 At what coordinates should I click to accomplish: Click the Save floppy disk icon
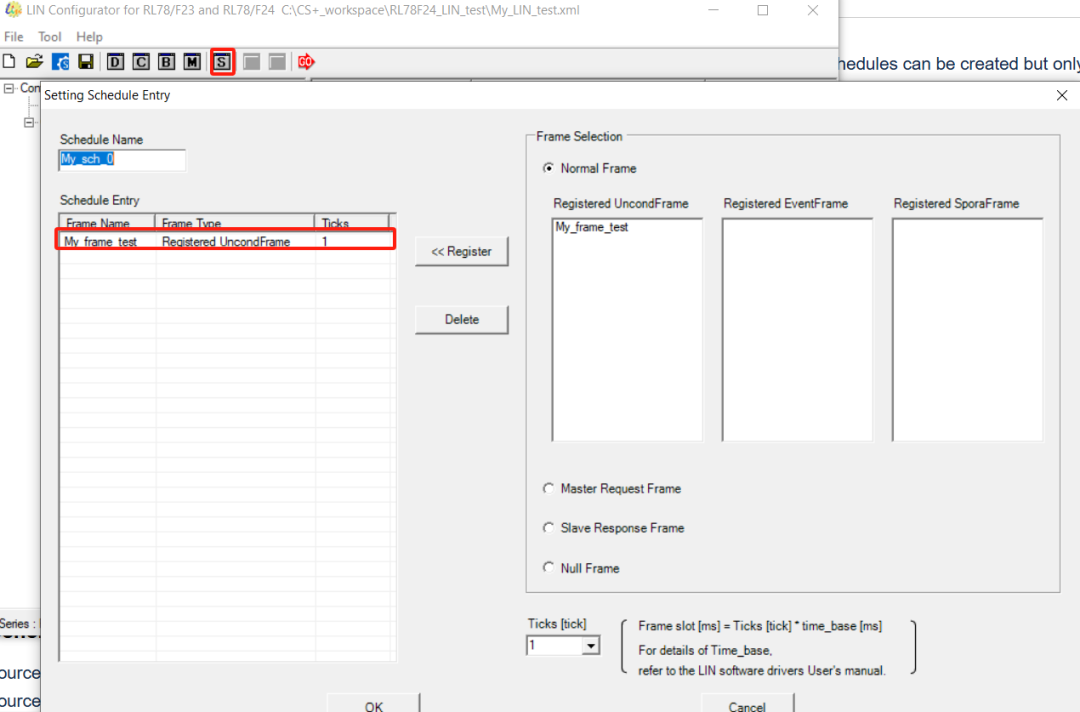click(x=86, y=62)
